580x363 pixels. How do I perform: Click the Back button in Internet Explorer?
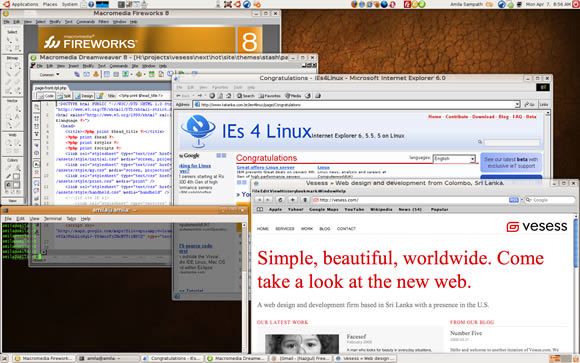(x=184, y=96)
